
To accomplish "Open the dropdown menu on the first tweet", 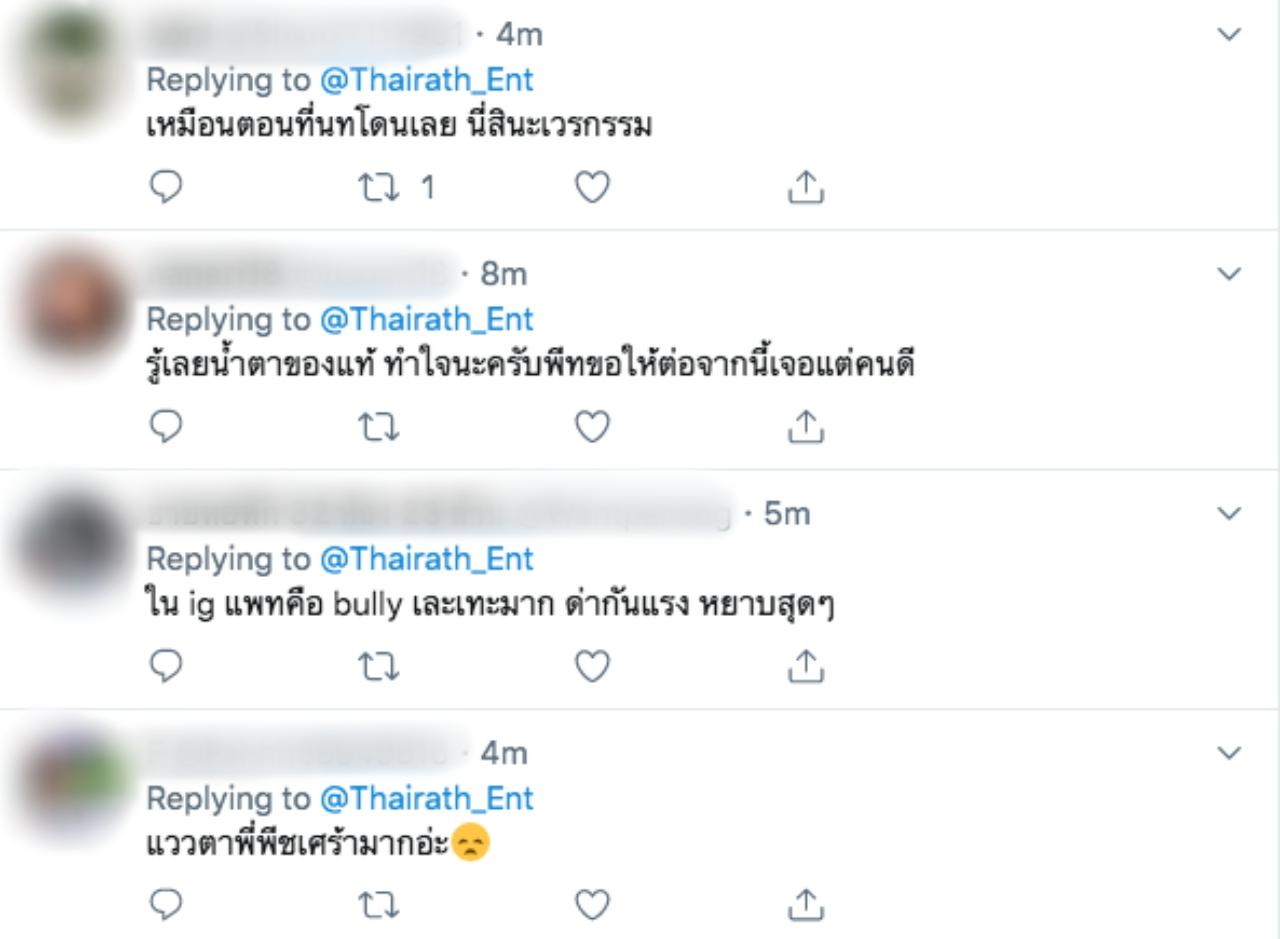I will [1229, 34].
